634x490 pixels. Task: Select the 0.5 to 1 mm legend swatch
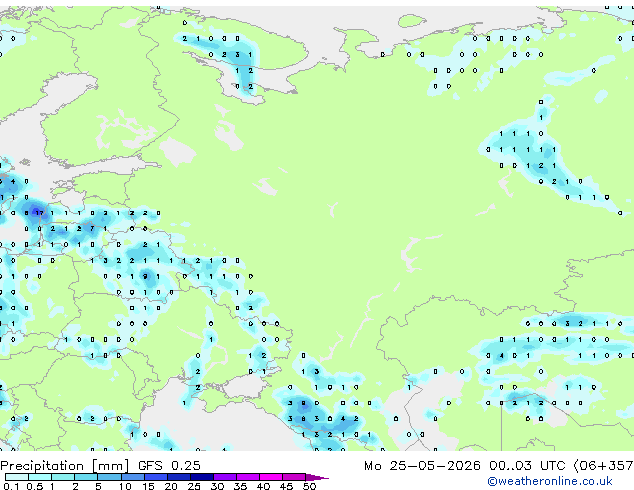(40, 477)
